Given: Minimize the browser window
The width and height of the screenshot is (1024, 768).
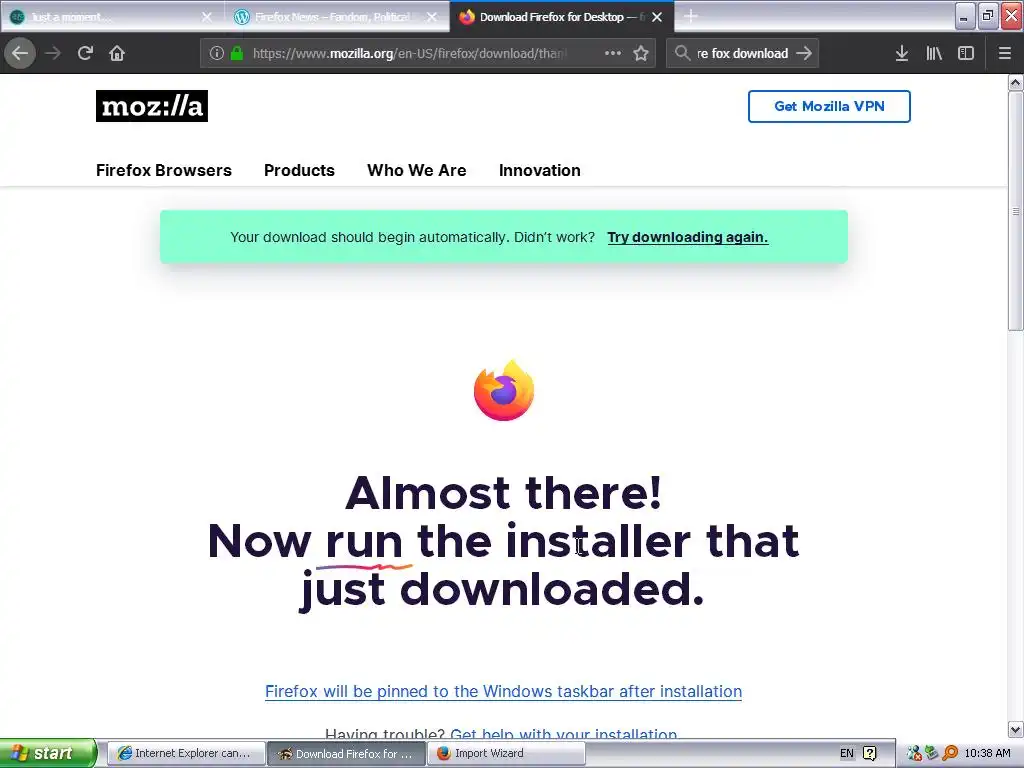Looking at the screenshot, I should (965, 16).
